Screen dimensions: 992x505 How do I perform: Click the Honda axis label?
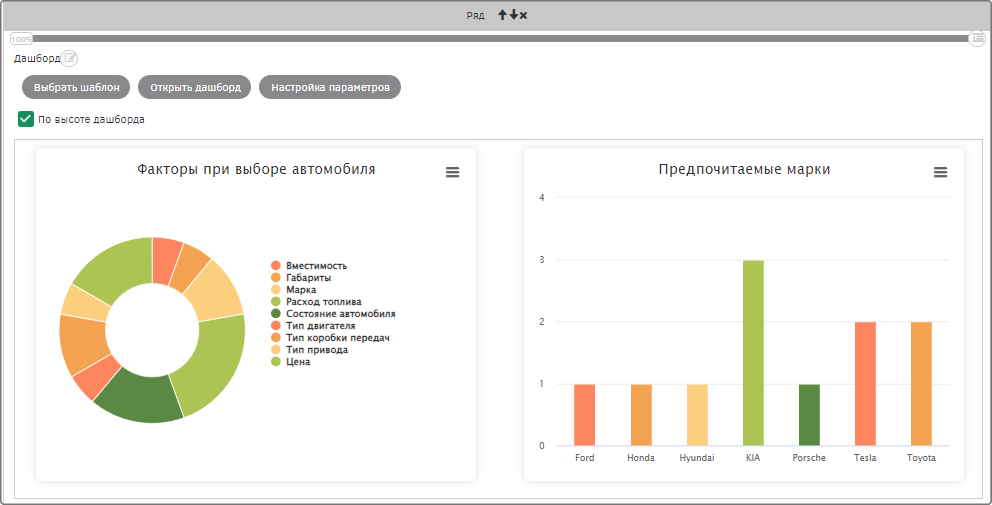click(641, 458)
